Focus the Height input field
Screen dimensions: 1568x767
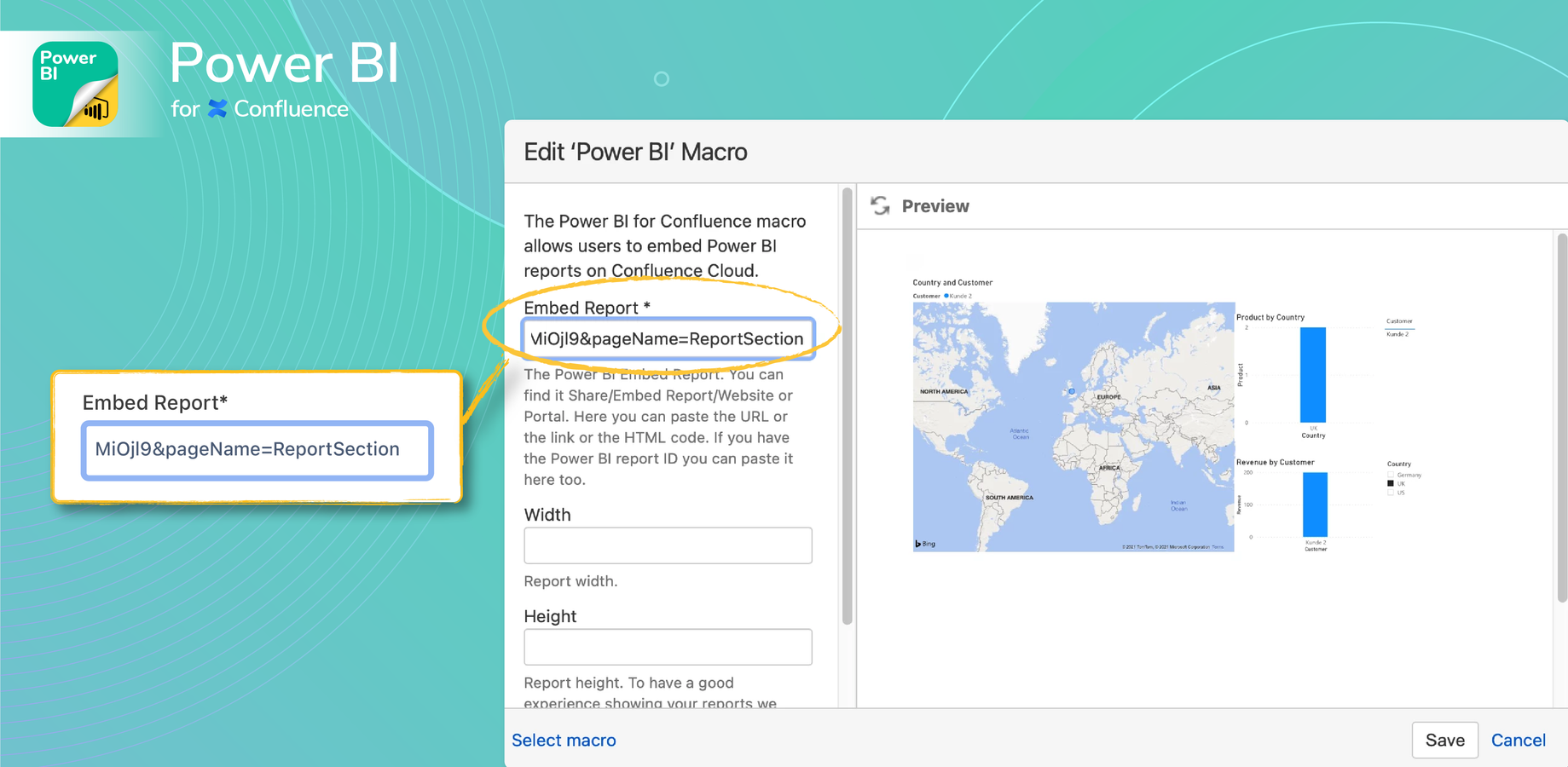pyautogui.click(x=668, y=647)
